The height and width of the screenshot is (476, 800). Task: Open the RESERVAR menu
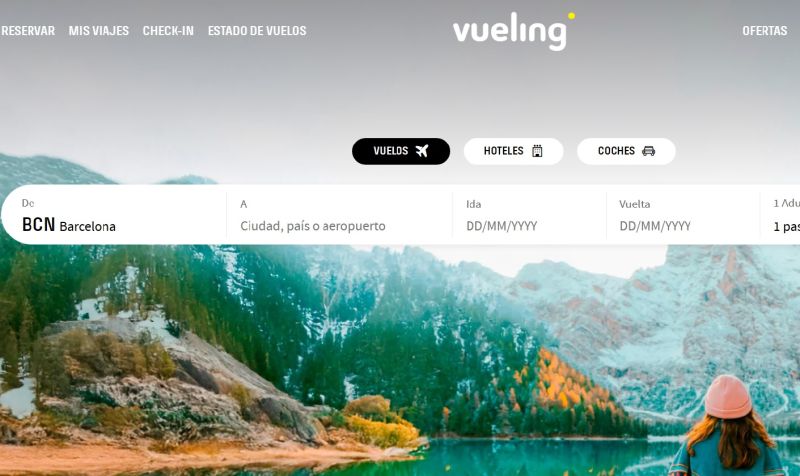pos(28,31)
